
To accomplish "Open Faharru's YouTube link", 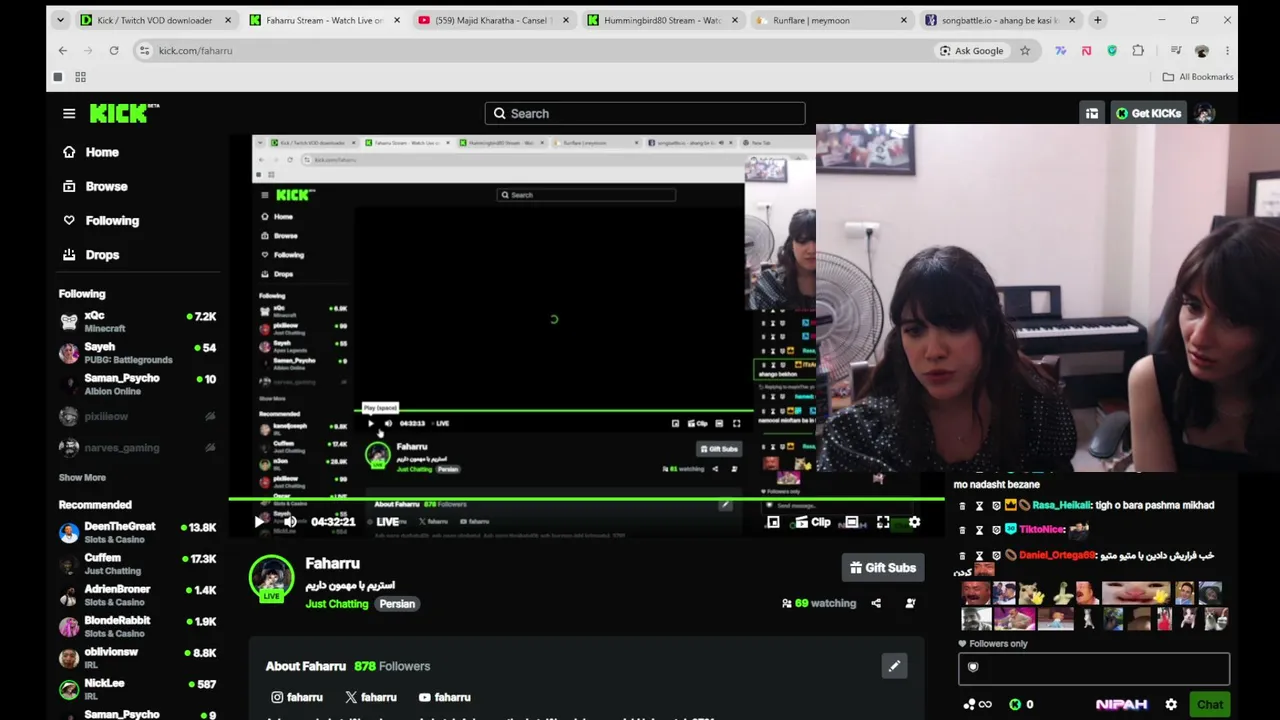I will (x=444, y=697).
